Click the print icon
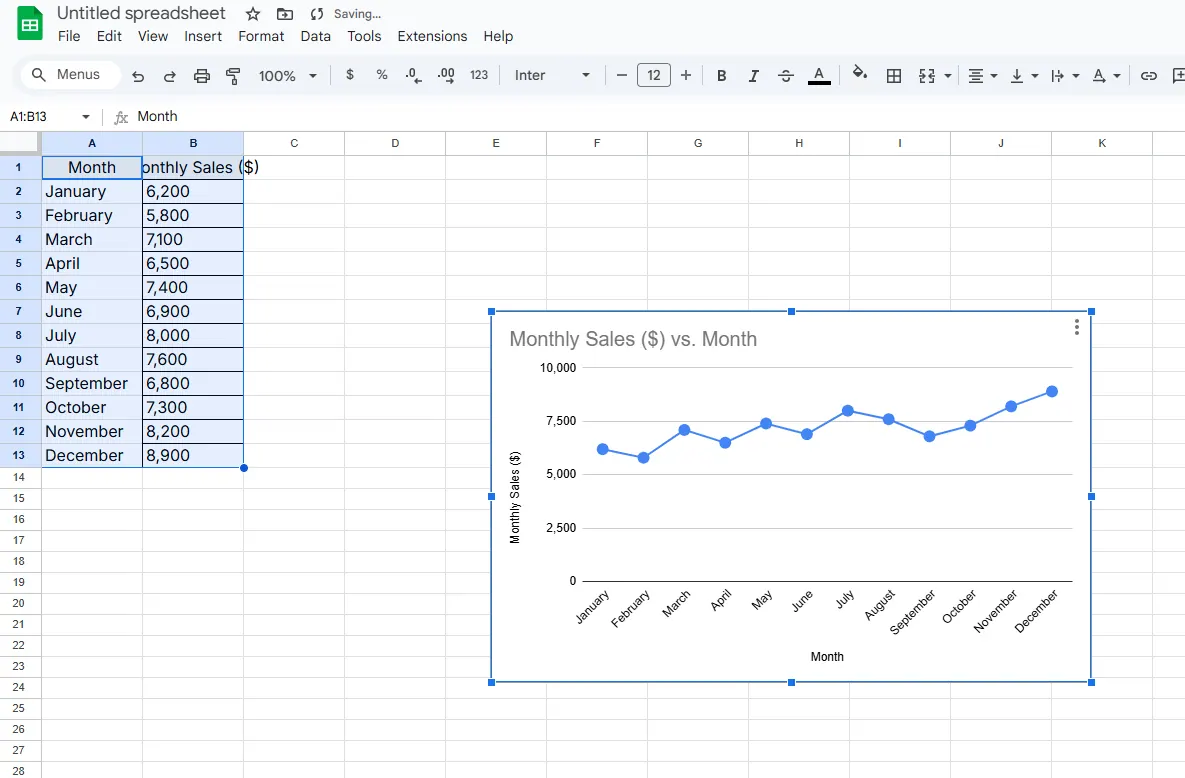 [202, 76]
